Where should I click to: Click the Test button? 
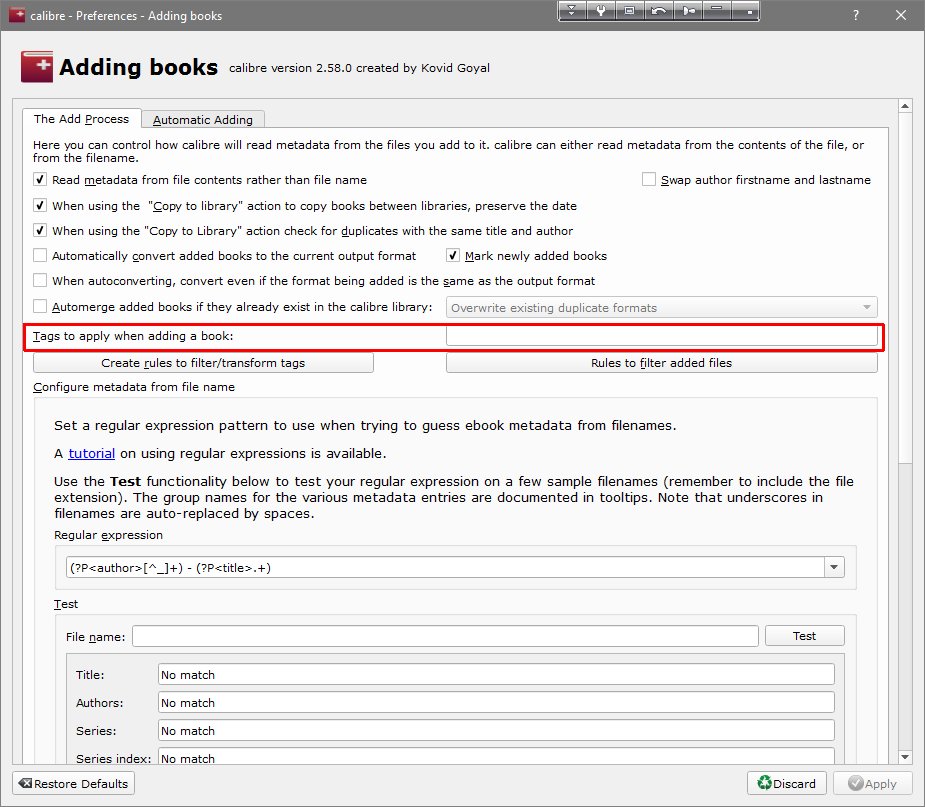click(x=804, y=635)
